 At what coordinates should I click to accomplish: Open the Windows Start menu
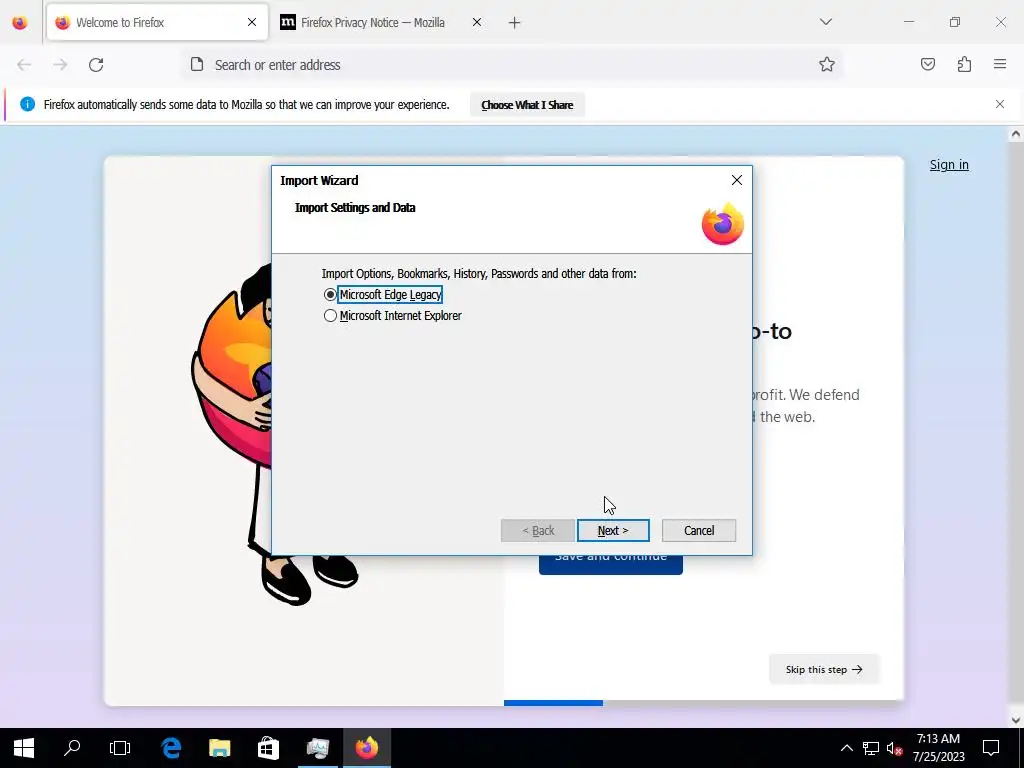pos(24,748)
